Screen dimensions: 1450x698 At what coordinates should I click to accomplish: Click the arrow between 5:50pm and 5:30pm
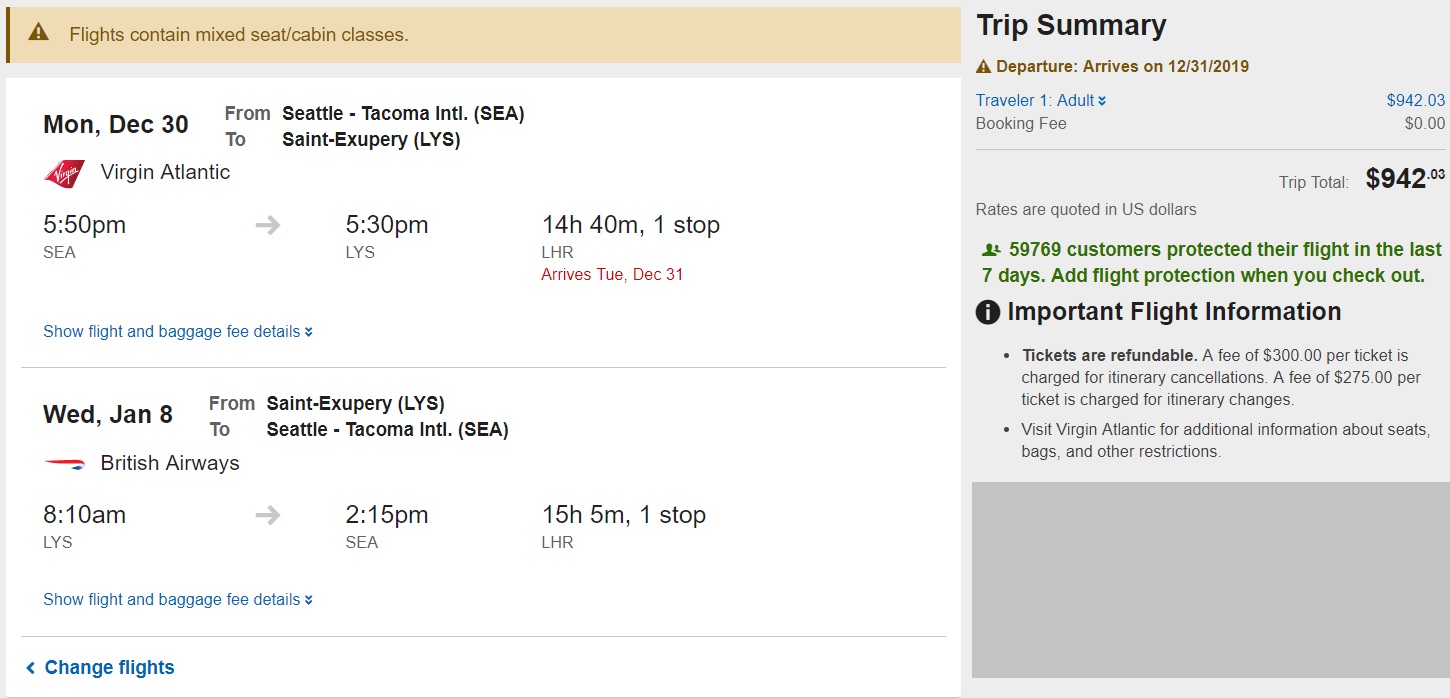[267, 225]
